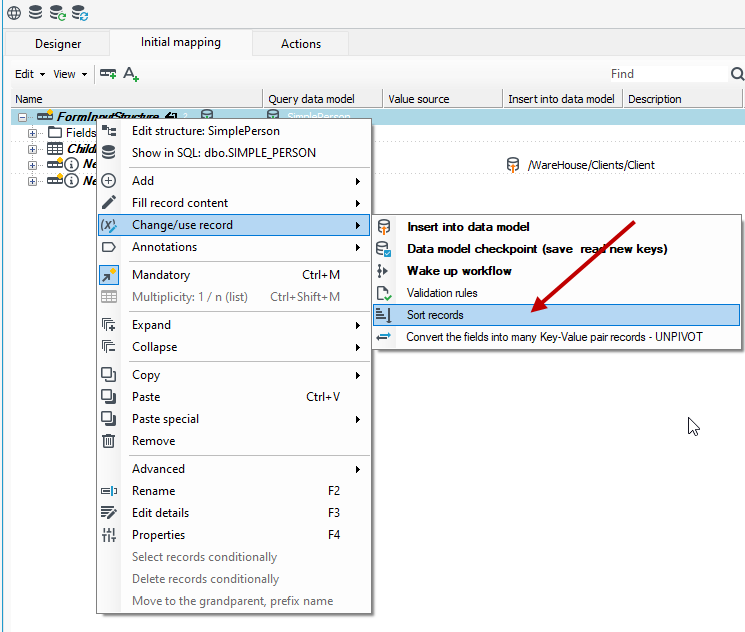Click the Edit details icon
Image resolution: width=745 pixels, height=632 pixels.
pyautogui.click(x=109, y=513)
